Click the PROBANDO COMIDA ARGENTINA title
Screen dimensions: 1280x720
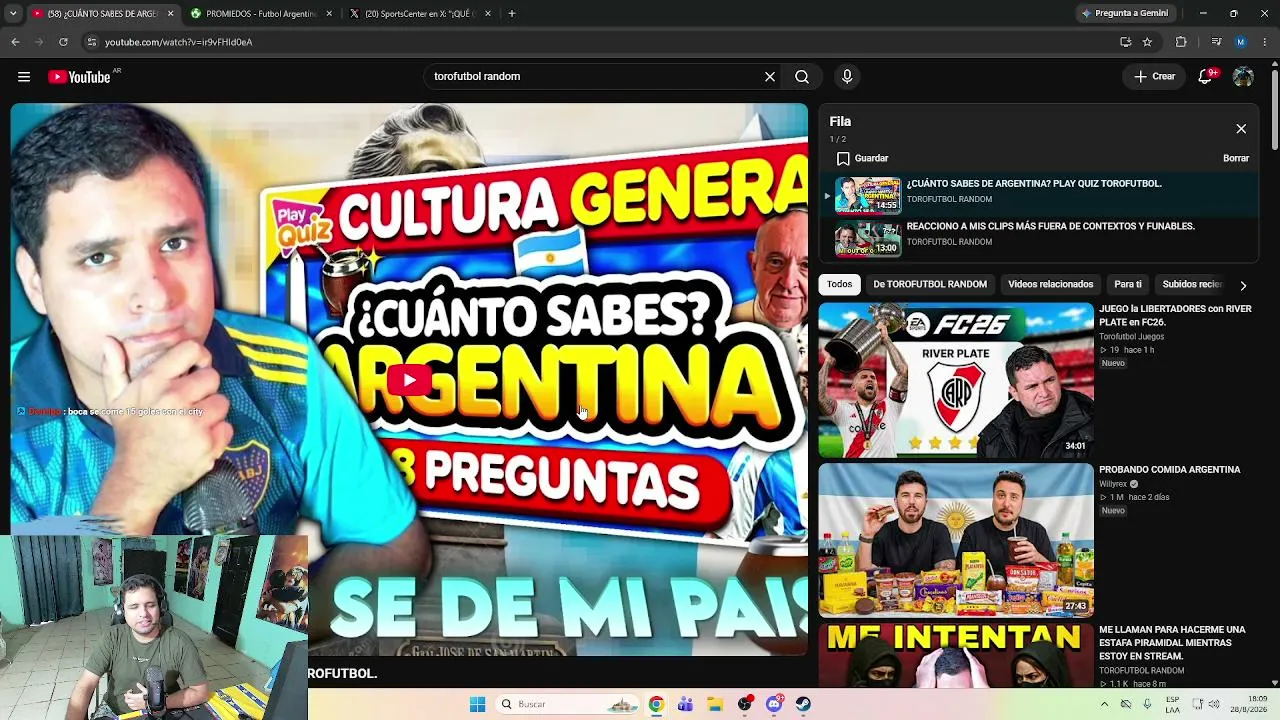pos(1169,470)
